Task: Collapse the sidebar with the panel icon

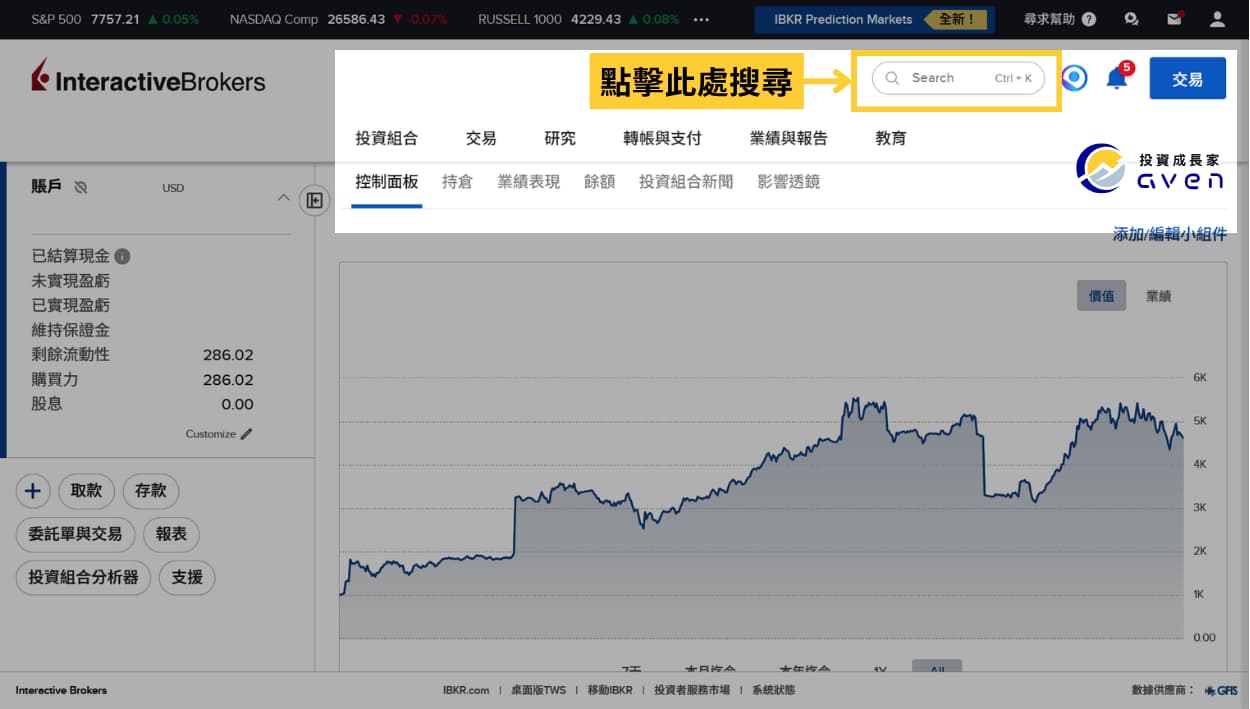Action: click(x=314, y=200)
